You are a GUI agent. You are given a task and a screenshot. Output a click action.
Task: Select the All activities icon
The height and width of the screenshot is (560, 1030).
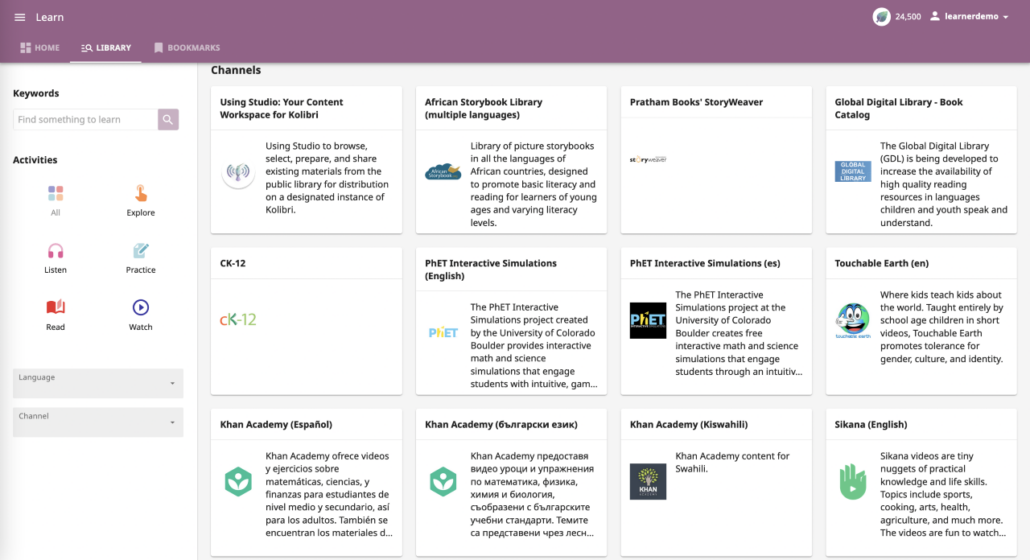[x=55, y=193]
